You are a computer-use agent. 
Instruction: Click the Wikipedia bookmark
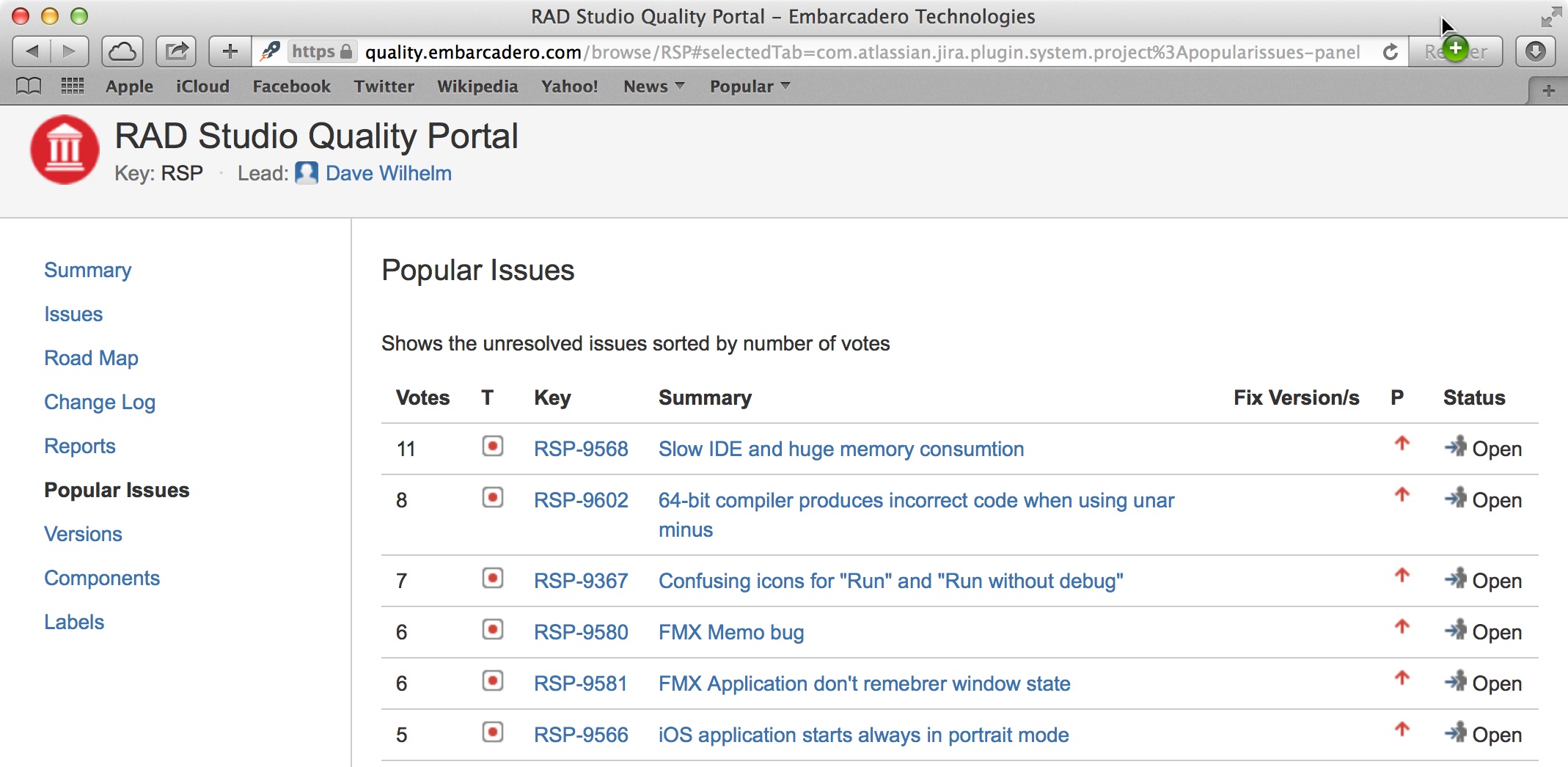coord(477,87)
